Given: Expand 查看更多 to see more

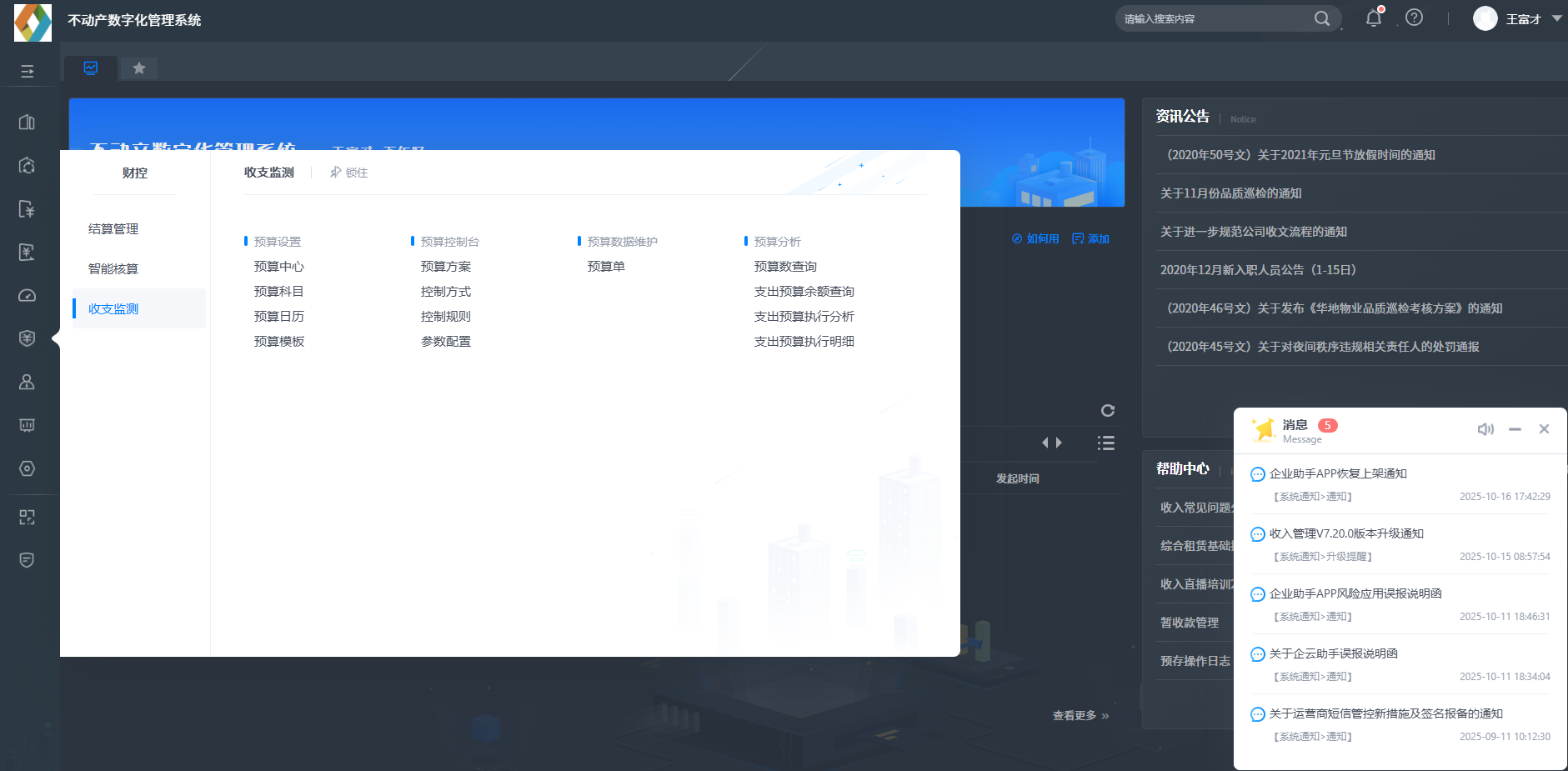Looking at the screenshot, I should [x=1080, y=715].
